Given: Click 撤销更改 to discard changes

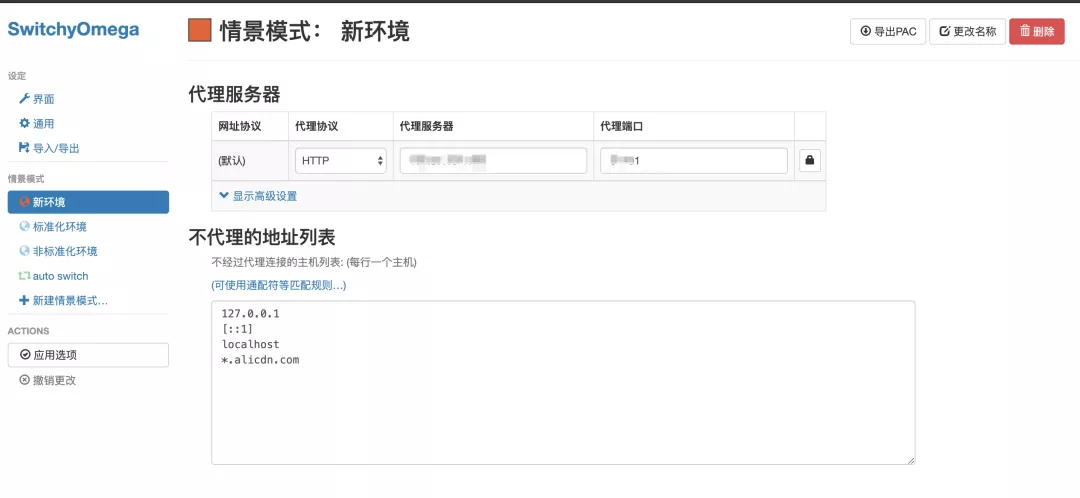Looking at the screenshot, I should (x=48, y=380).
